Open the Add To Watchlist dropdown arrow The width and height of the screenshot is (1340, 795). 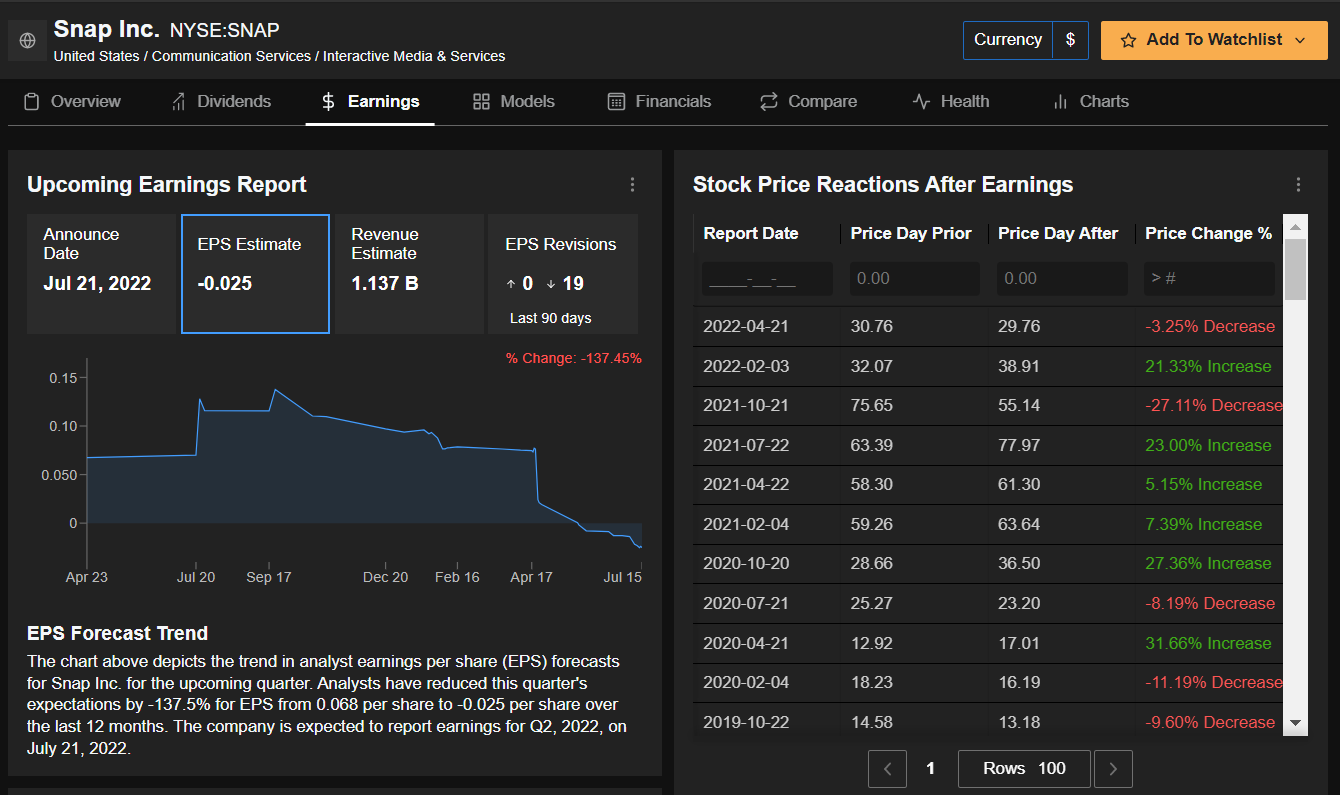pos(1300,40)
